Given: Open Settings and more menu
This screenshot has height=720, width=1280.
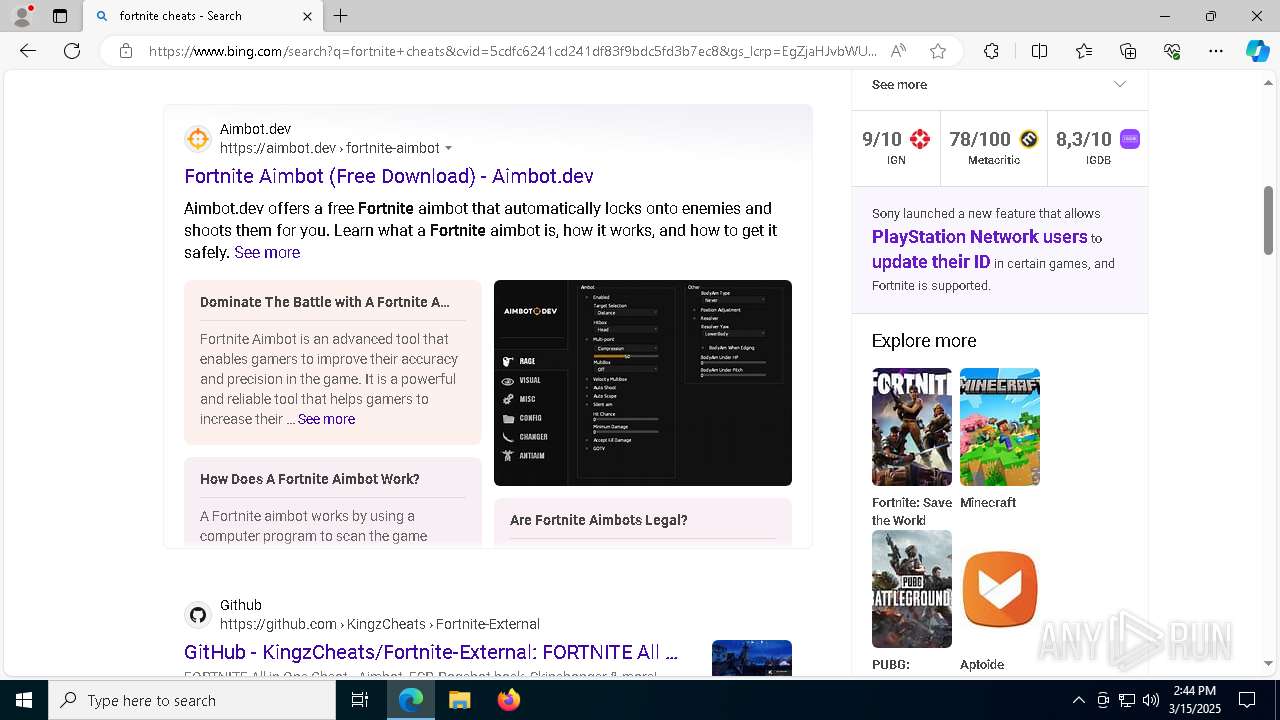Looking at the screenshot, I should pos(1216,51).
